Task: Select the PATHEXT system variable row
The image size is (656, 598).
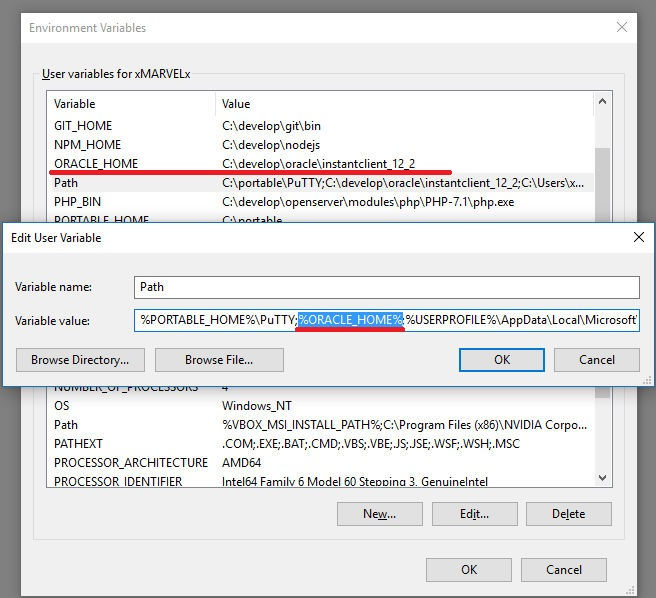Action: coord(78,443)
